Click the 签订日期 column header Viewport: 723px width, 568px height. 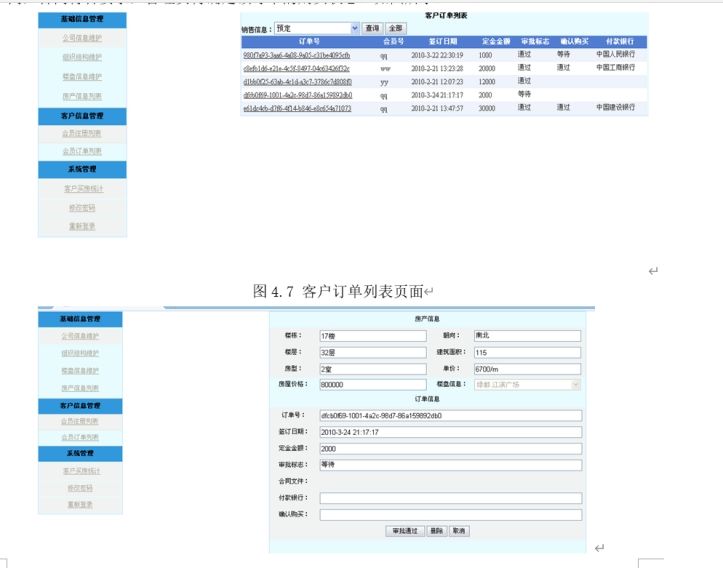pyautogui.click(x=443, y=41)
